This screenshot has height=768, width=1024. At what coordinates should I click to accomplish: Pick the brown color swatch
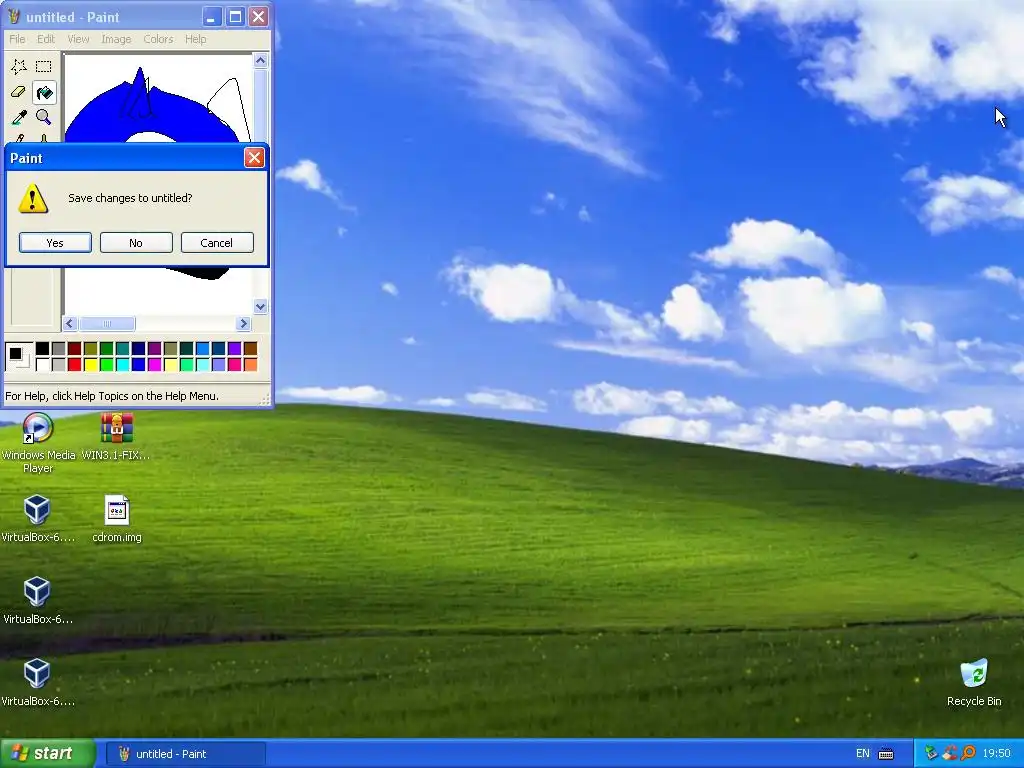point(251,349)
